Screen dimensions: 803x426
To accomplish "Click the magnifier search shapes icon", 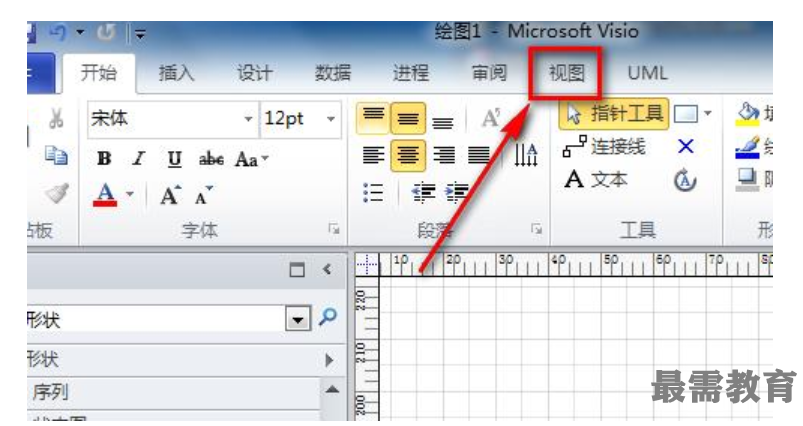I will point(328,317).
